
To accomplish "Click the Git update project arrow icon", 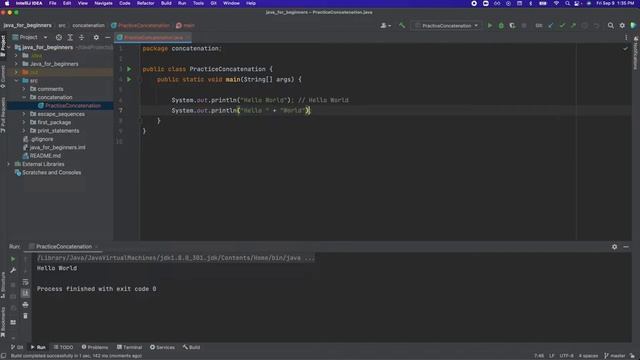I will coord(551,25).
